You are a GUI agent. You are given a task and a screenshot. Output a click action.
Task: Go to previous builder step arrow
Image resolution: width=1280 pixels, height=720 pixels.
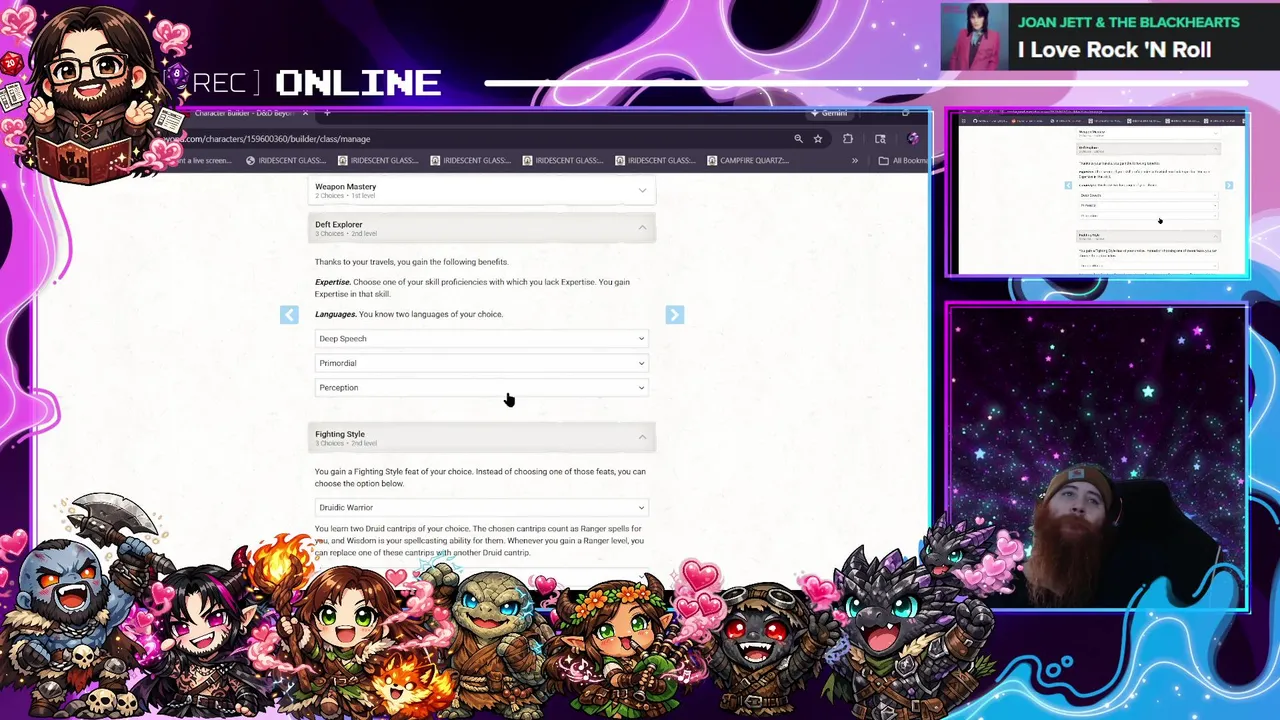click(x=289, y=315)
